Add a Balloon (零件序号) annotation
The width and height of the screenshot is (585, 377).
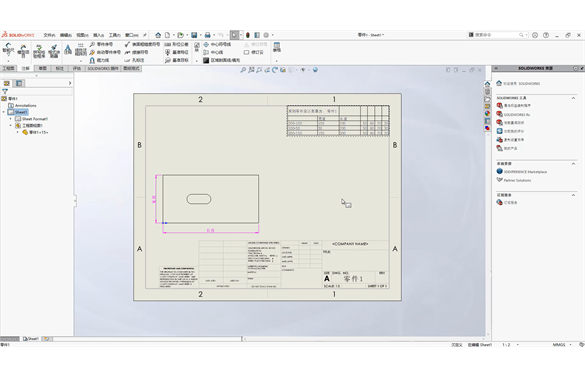coord(101,44)
